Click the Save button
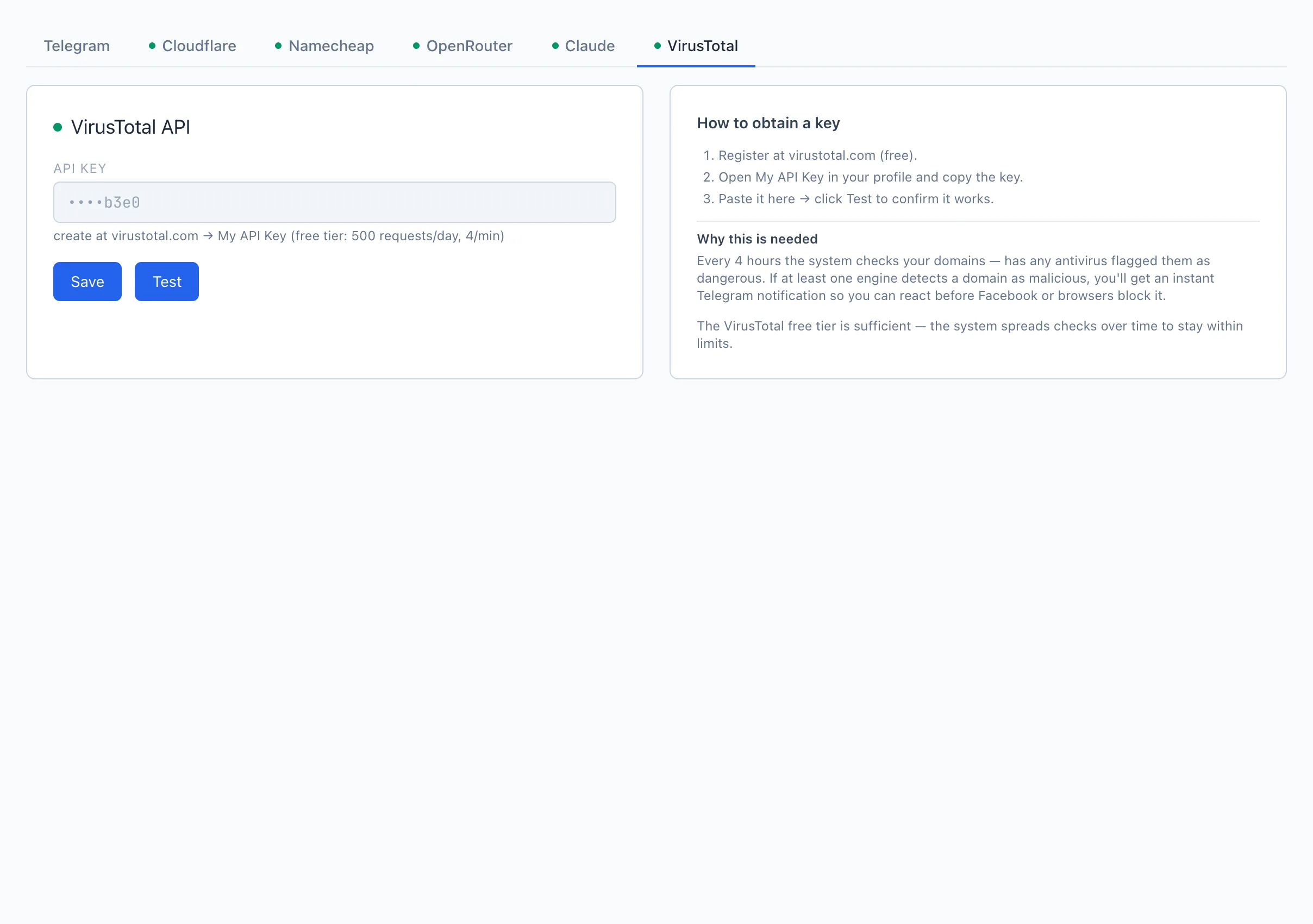 (87, 282)
